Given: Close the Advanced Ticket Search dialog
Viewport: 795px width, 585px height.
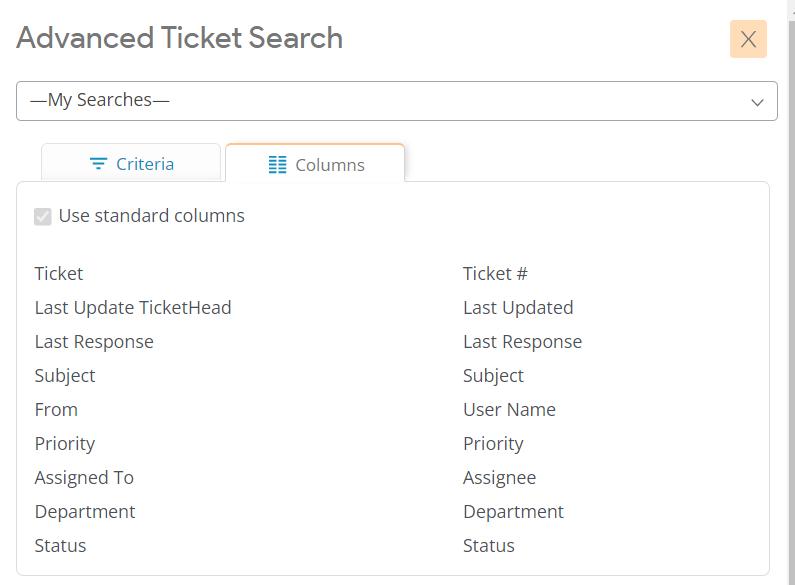Looking at the screenshot, I should click(748, 39).
